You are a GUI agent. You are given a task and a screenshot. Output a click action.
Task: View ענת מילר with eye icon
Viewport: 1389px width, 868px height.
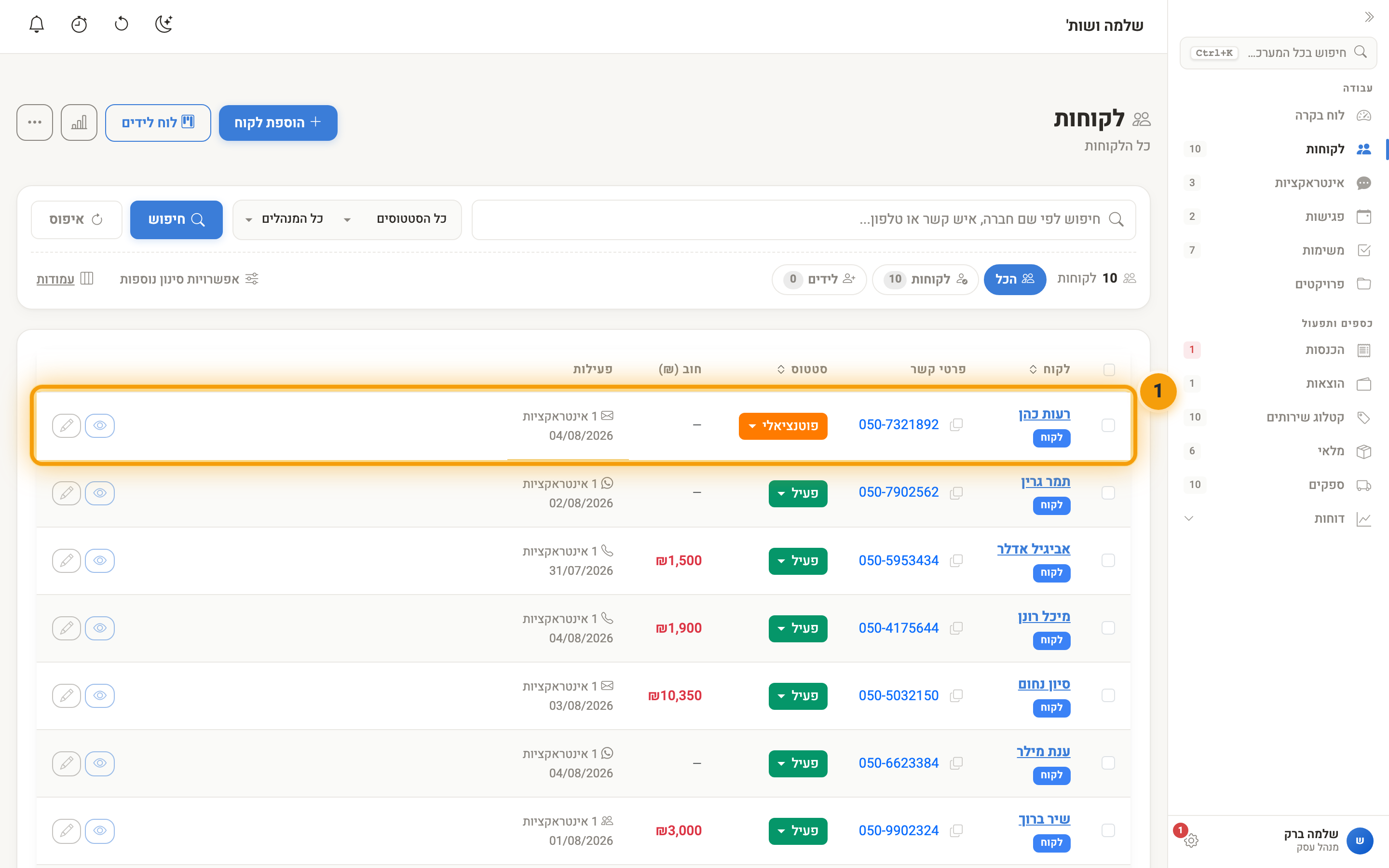pyautogui.click(x=100, y=763)
